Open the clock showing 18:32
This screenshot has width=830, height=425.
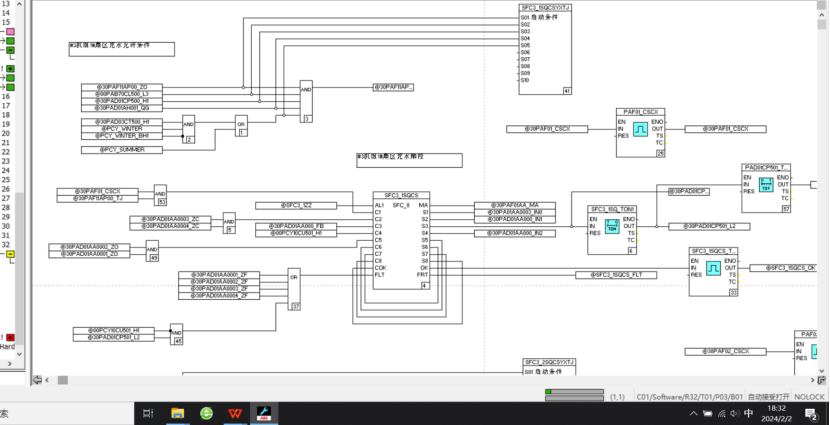point(776,413)
